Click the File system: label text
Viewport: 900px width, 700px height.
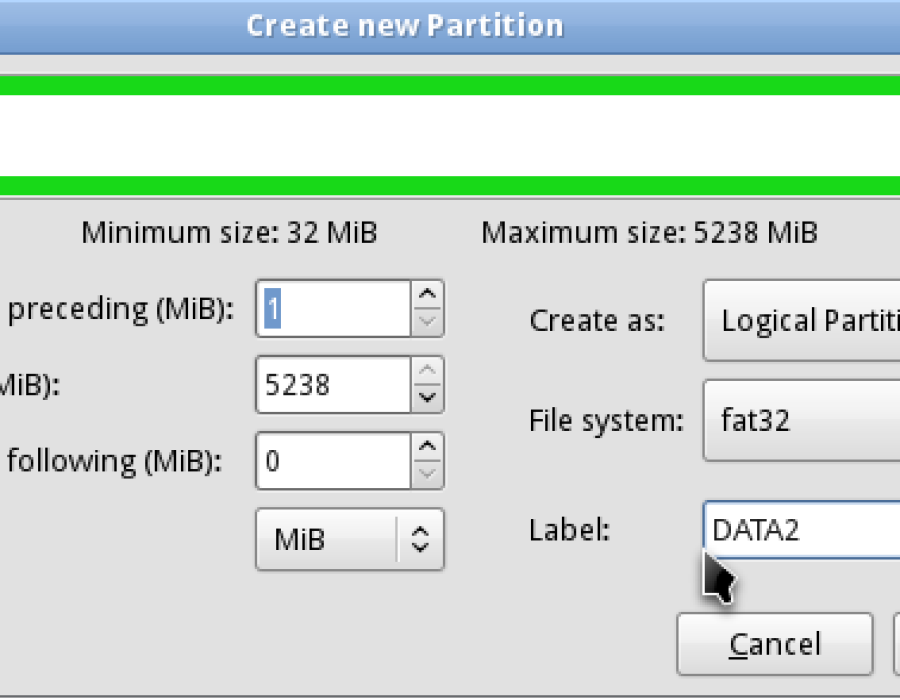606,421
